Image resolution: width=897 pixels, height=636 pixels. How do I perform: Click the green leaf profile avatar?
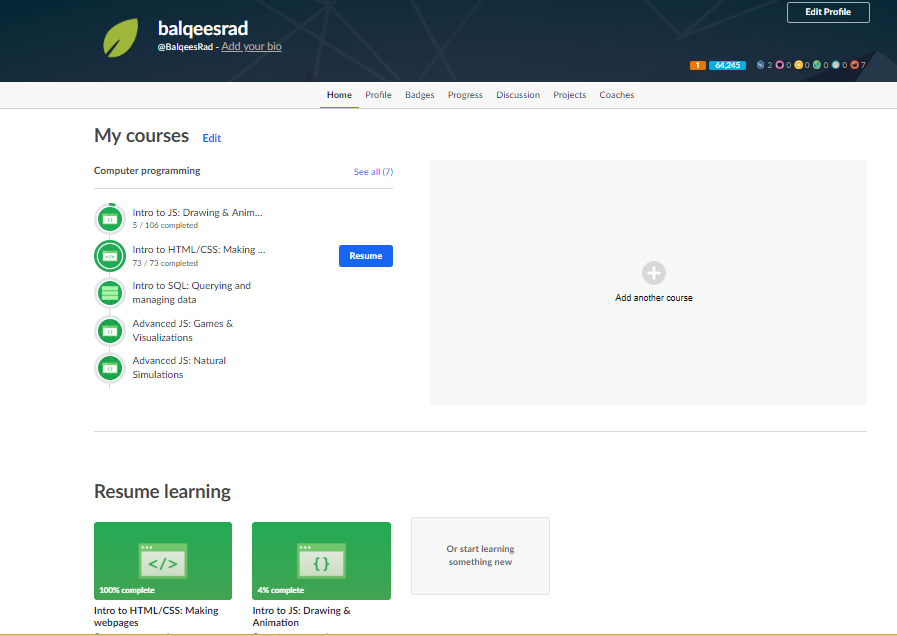(x=121, y=38)
